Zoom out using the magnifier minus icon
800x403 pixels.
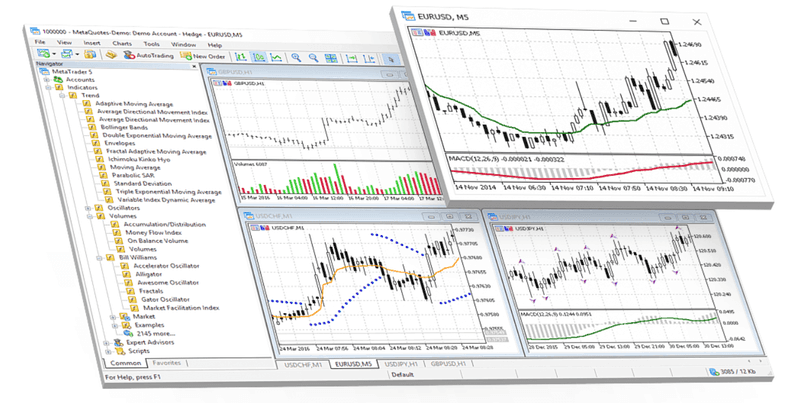tap(313, 58)
